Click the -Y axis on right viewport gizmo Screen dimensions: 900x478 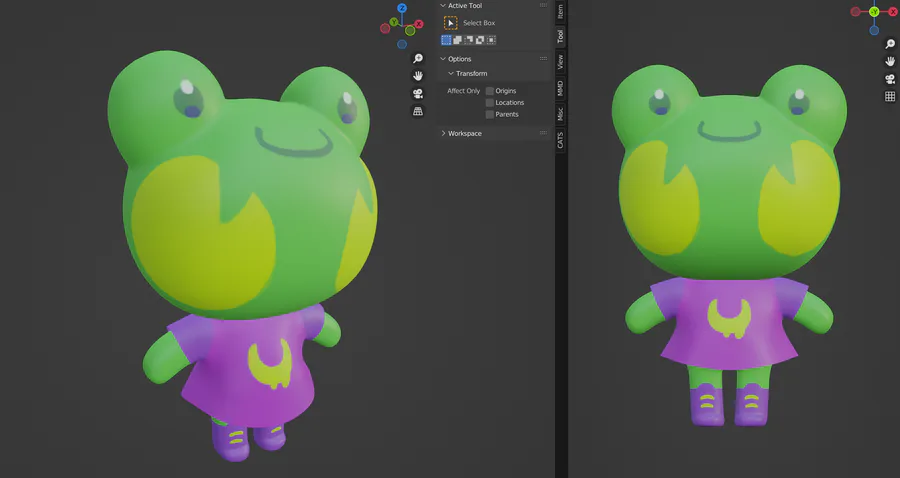pos(874,11)
